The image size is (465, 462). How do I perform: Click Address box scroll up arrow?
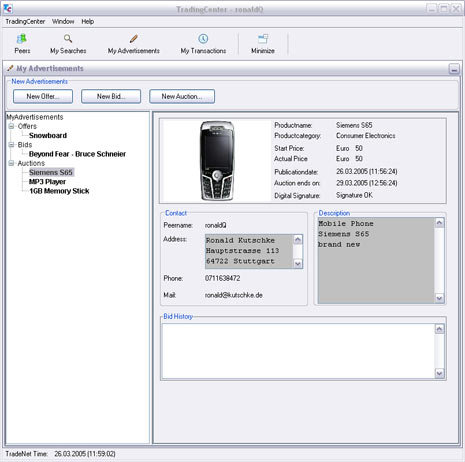point(298,239)
